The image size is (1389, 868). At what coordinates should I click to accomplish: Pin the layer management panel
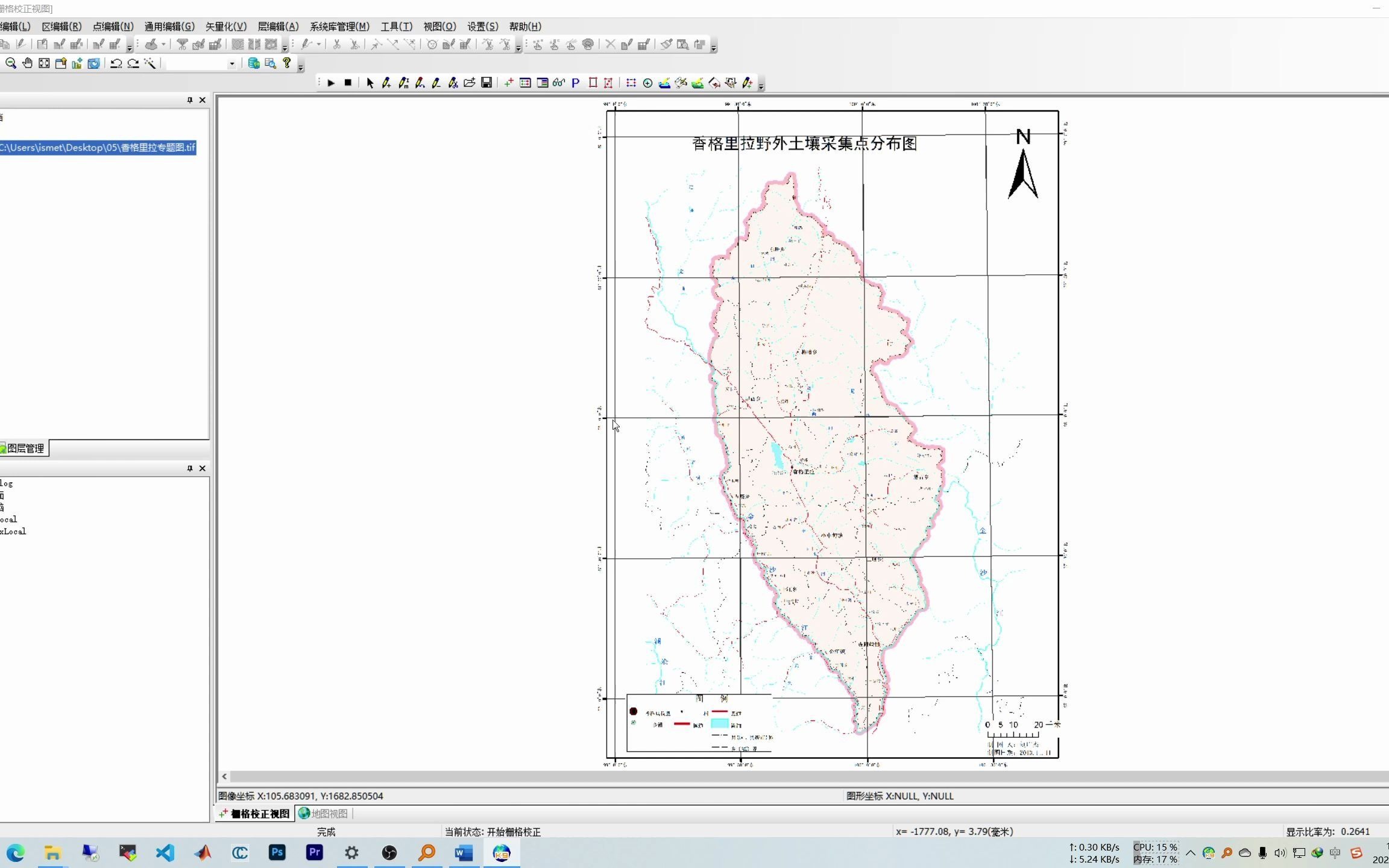190,100
